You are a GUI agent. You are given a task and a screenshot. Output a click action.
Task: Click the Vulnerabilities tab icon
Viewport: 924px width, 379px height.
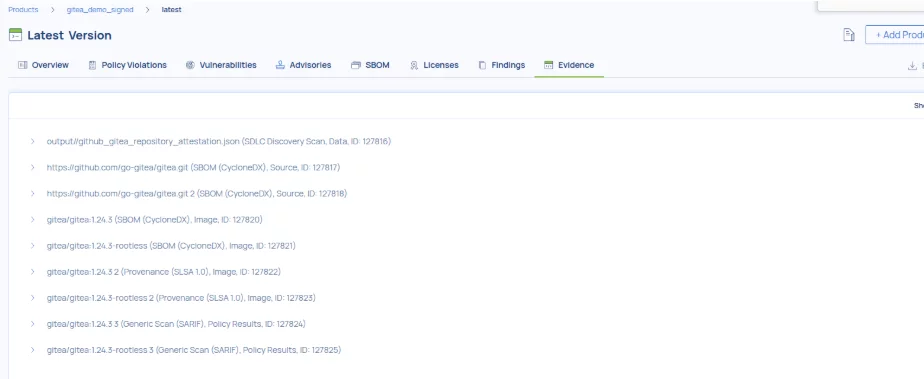pos(190,65)
